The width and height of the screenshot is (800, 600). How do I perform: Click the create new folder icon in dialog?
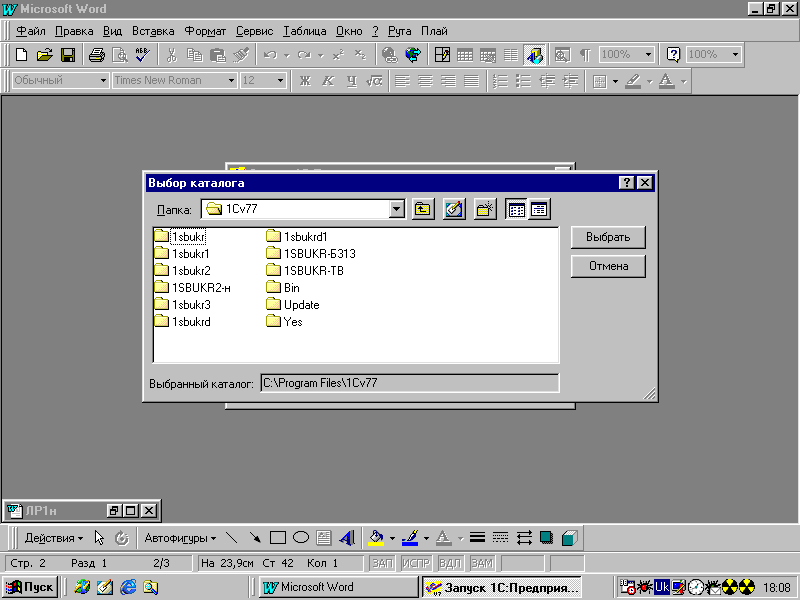point(485,209)
